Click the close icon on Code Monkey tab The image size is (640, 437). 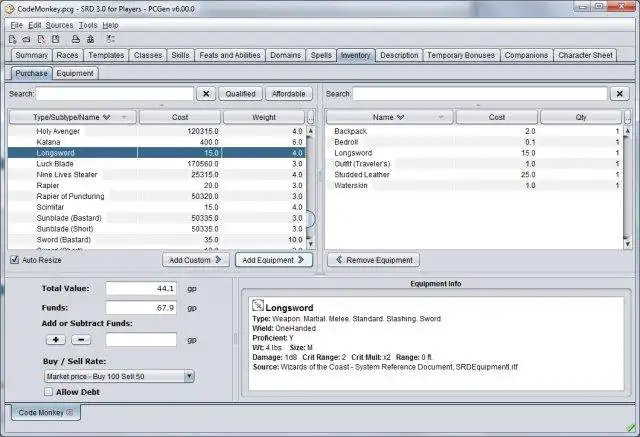point(70,413)
